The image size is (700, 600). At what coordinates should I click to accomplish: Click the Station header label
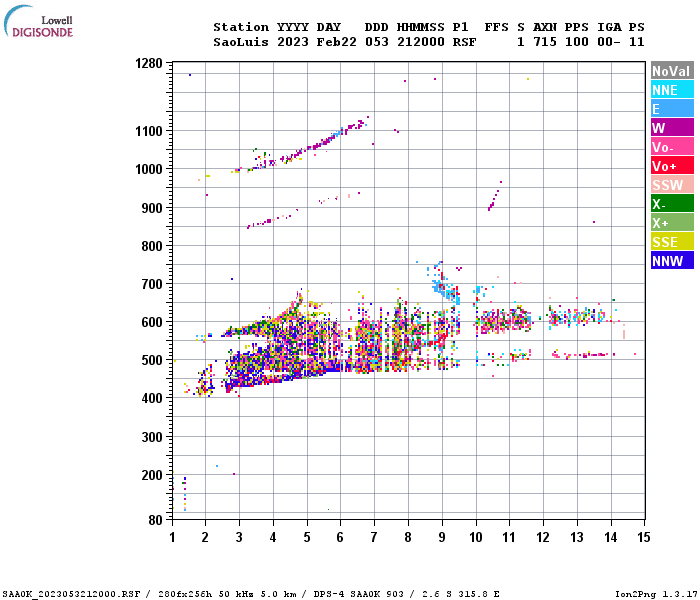(241, 27)
